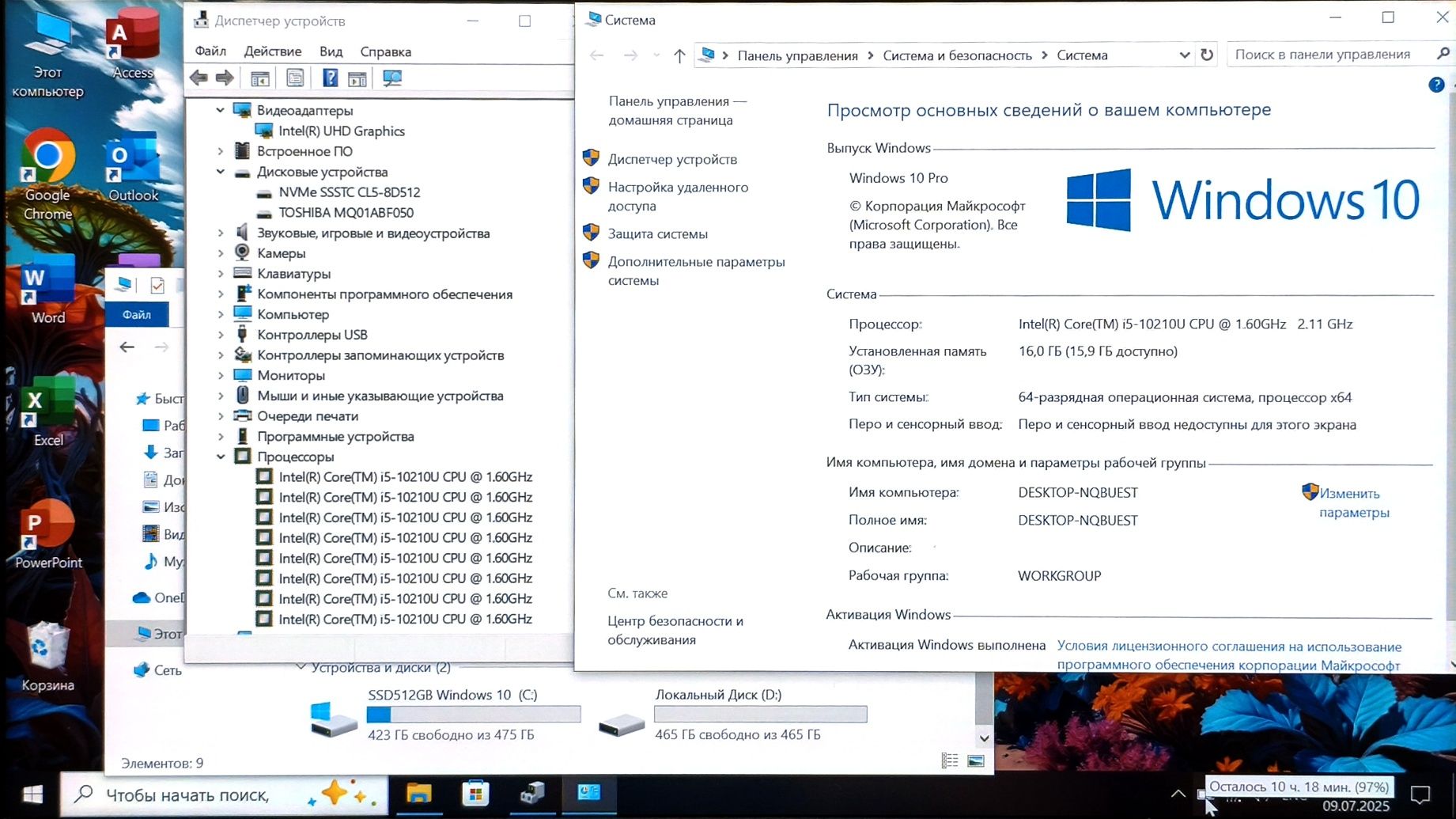Select Intel(R) UHD Graphics device
Screen dimensions: 1456x819
pos(342,131)
